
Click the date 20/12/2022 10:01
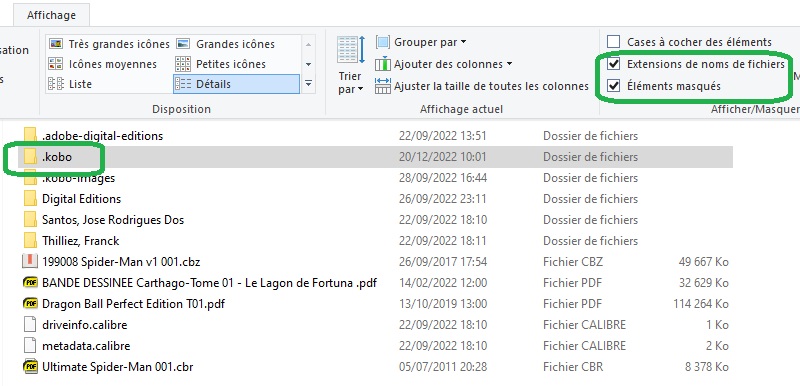tap(443, 157)
